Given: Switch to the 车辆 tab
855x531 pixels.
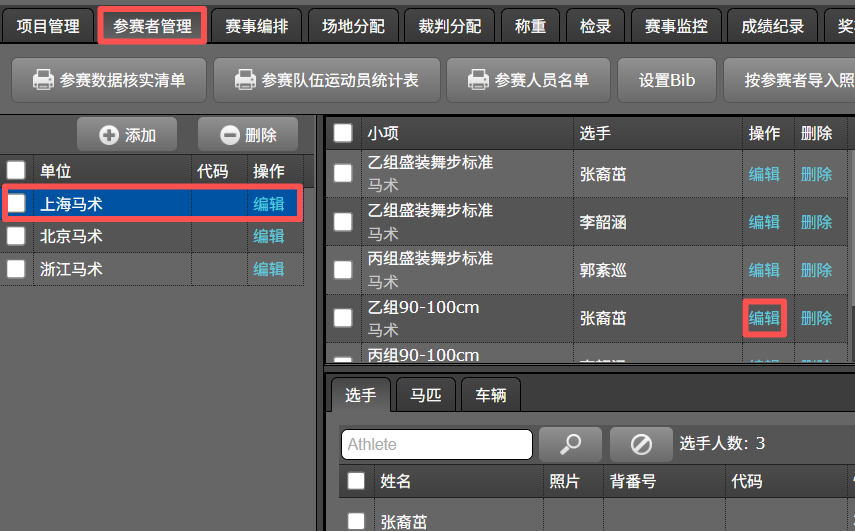Looking at the screenshot, I should (x=490, y=395).
